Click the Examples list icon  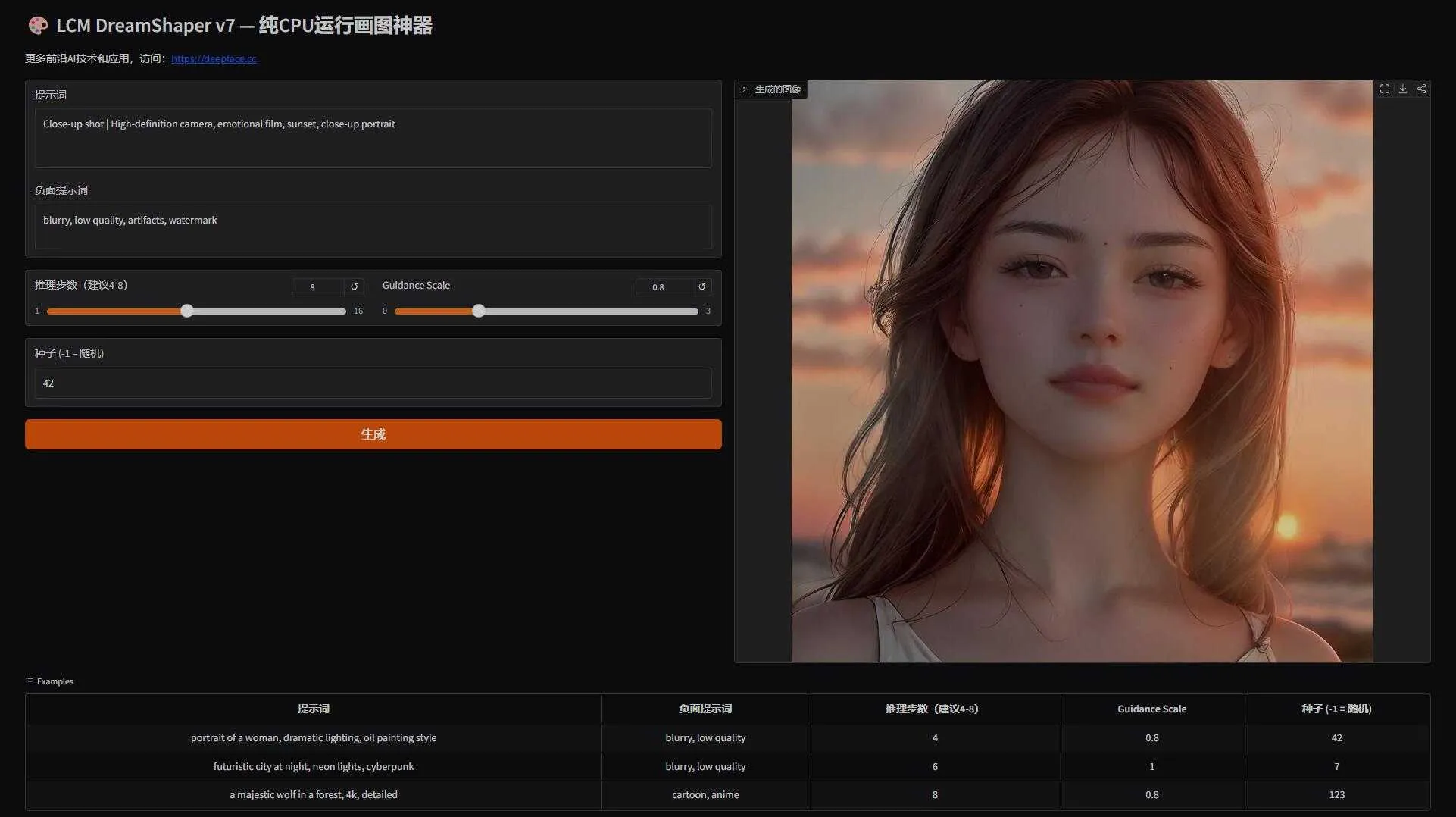[29, 681]
